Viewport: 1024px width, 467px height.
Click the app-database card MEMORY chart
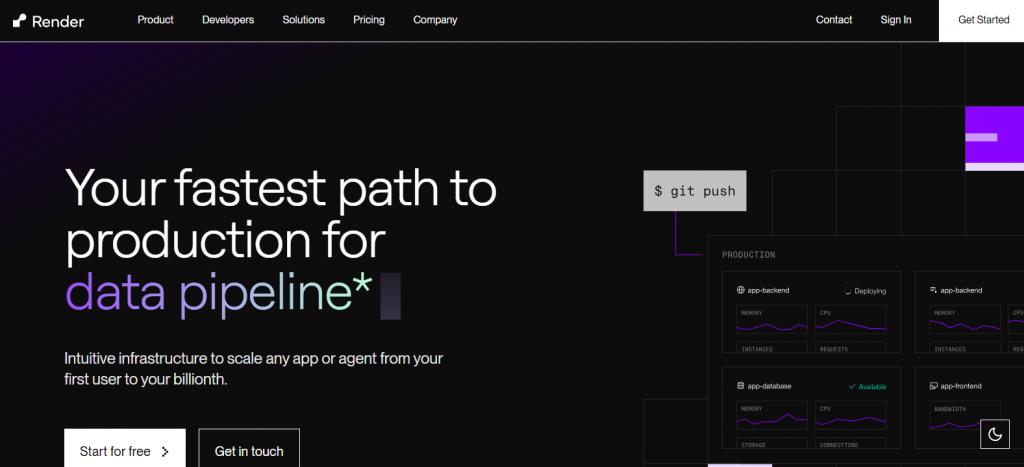[772, 415]
